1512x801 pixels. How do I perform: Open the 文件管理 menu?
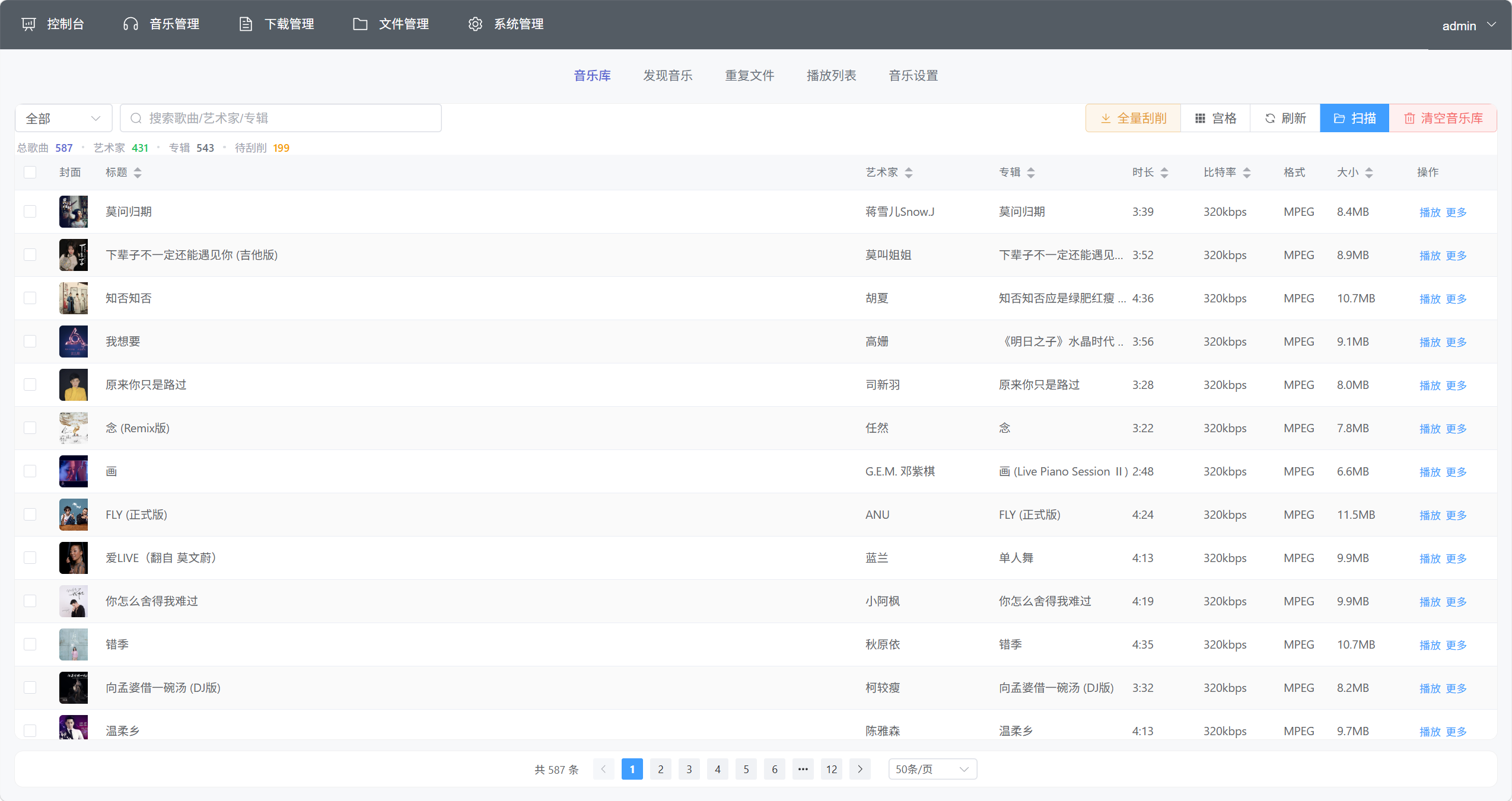(391, 24)
